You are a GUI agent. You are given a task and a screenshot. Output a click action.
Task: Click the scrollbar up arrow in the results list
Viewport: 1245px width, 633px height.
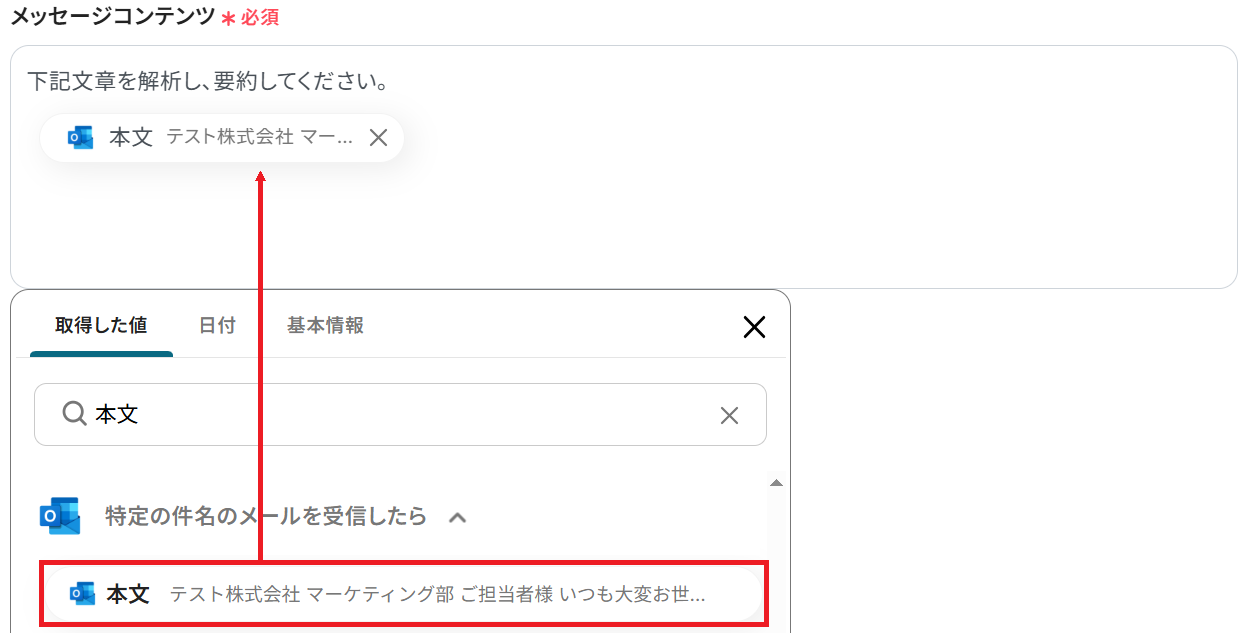(776, 481)
